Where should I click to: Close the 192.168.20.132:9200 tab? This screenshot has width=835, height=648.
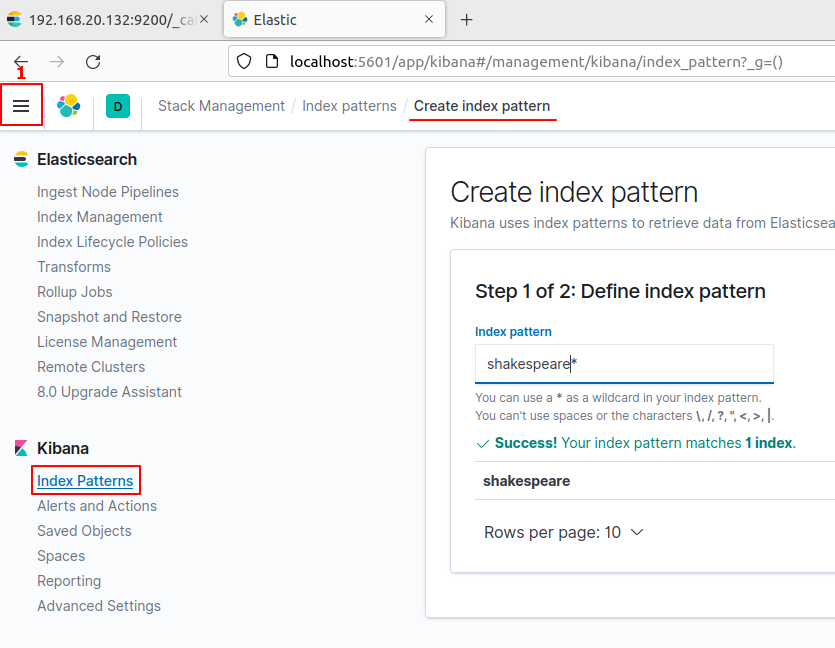(x=204, y=19)
